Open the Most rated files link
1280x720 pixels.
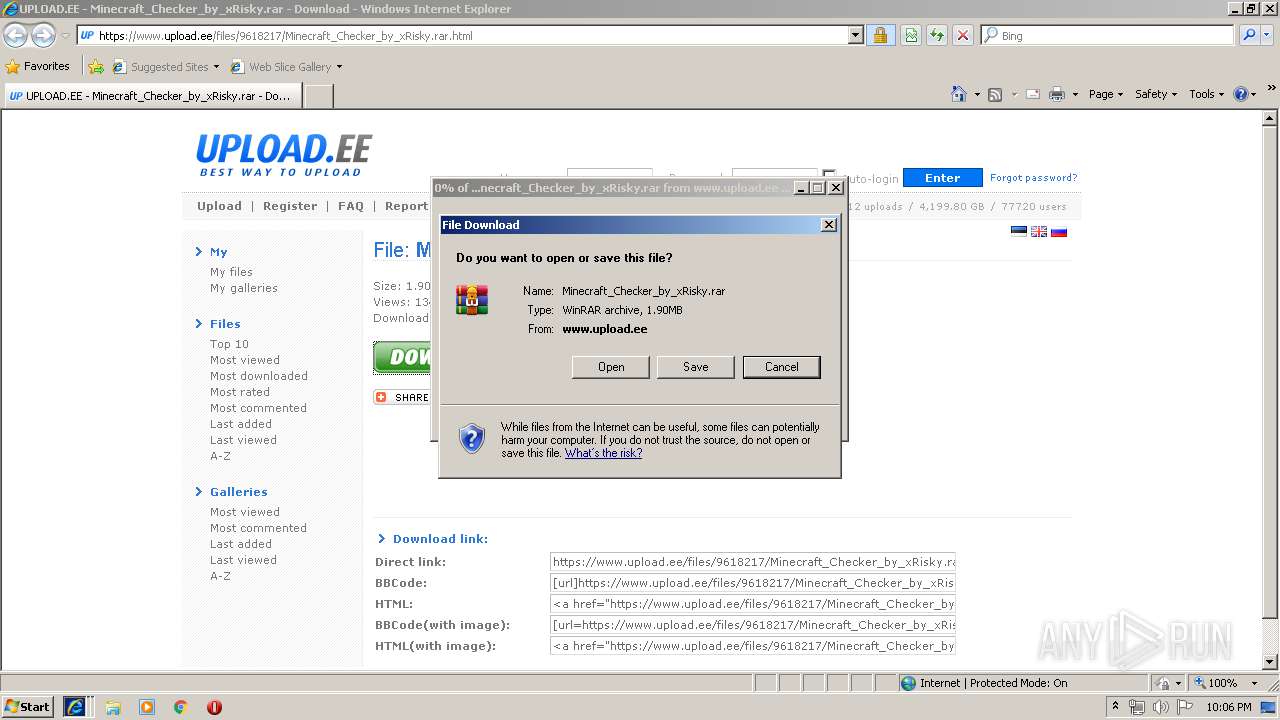coord(240,392)
